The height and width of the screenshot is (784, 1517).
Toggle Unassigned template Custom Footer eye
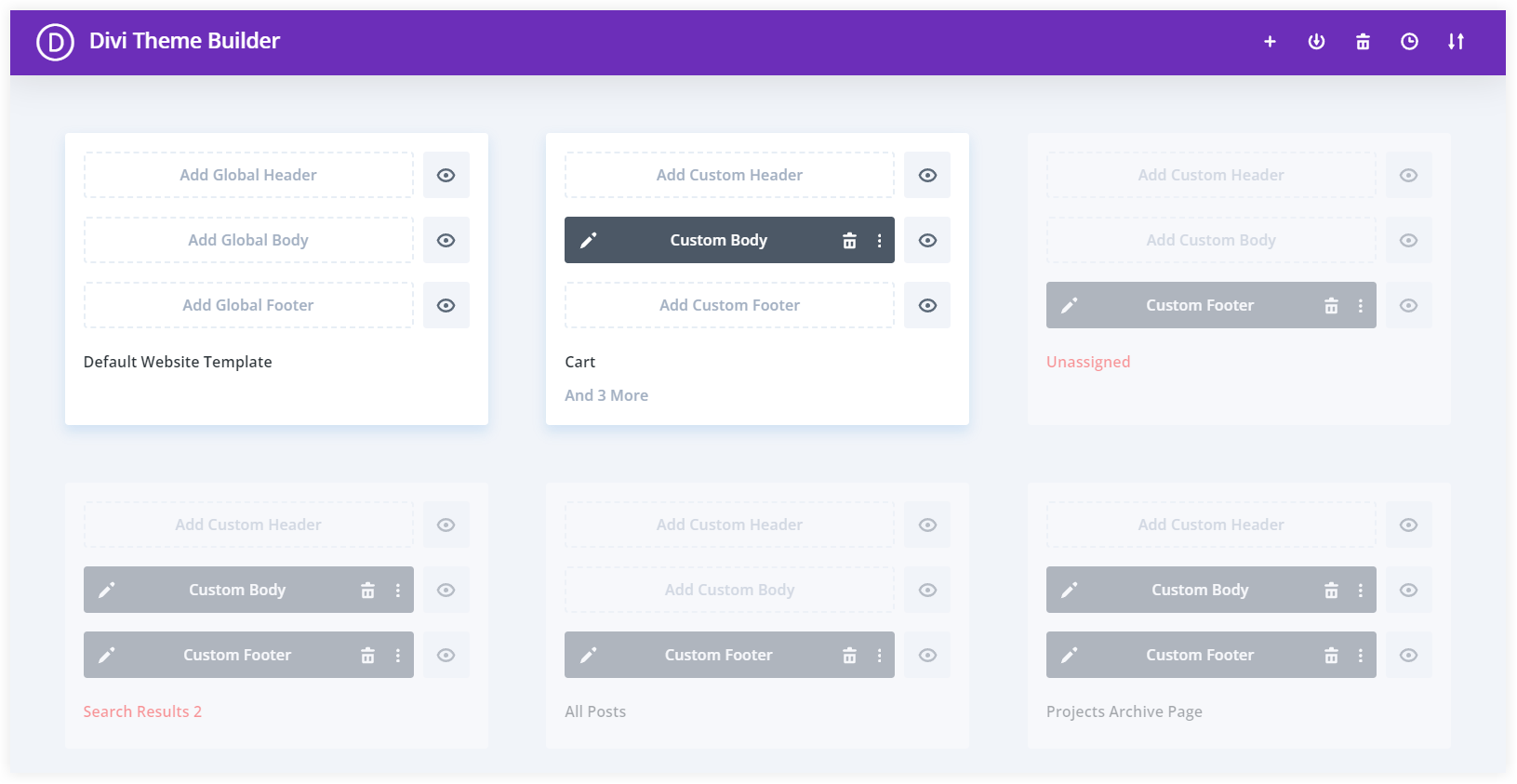coord(1409,305)
